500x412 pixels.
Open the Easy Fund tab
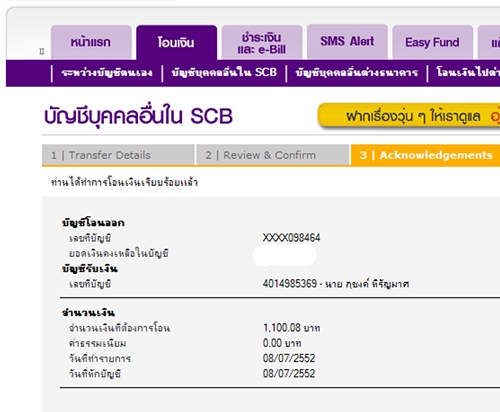[432, 42]
